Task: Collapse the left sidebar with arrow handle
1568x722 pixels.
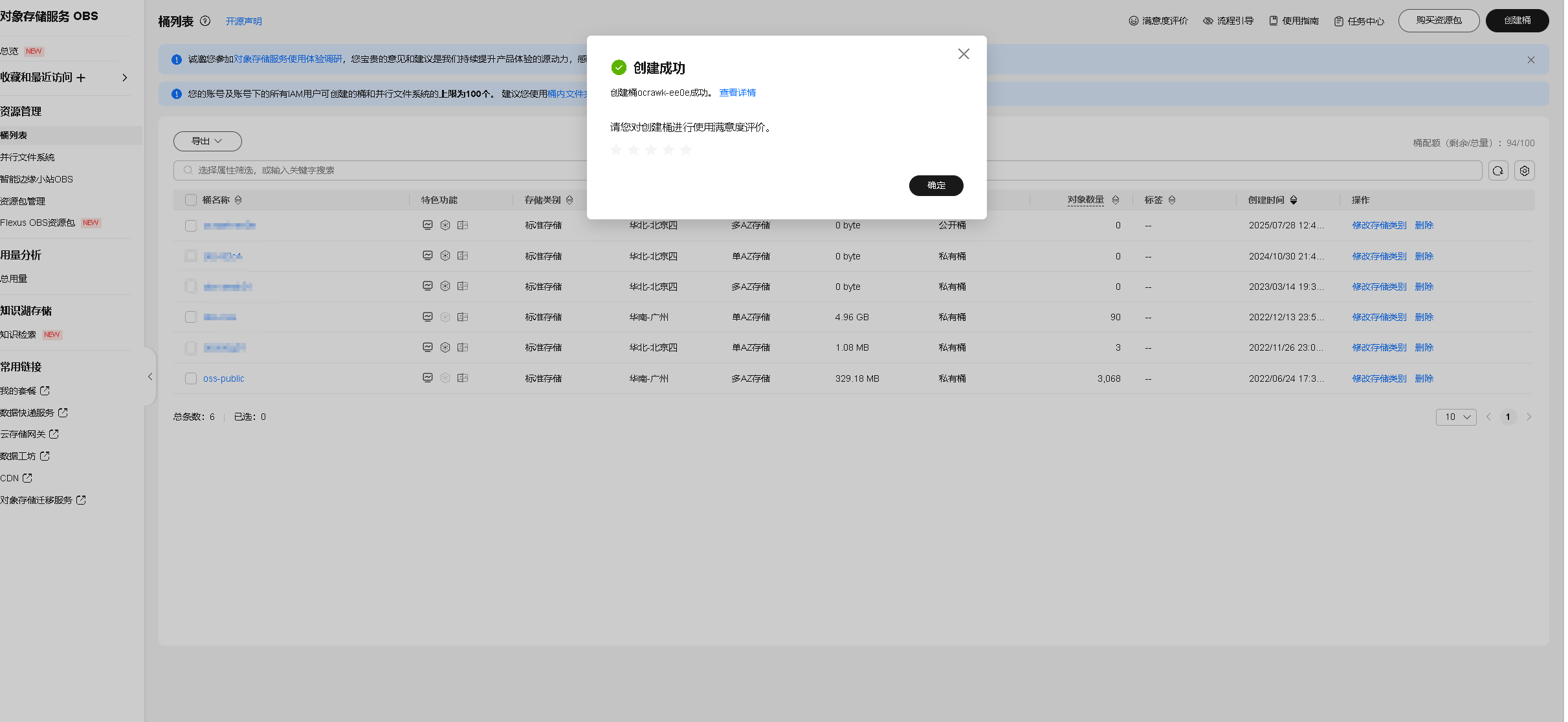Action: click(150, 377)
